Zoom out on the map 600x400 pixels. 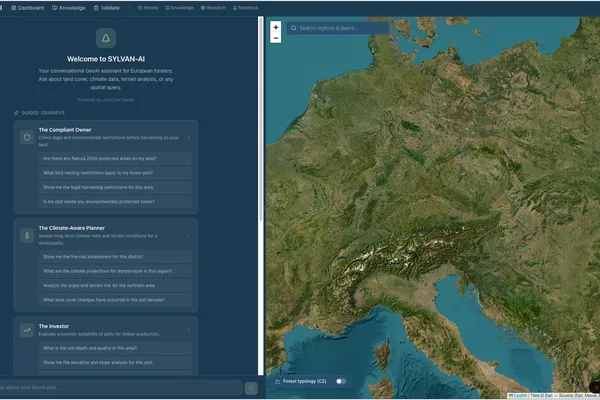point(276,38)
